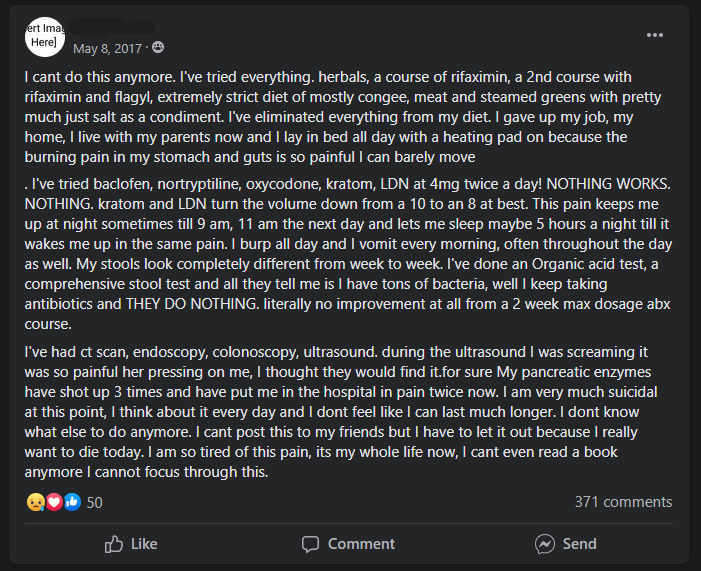Open the three-dot post options menu

655,35
